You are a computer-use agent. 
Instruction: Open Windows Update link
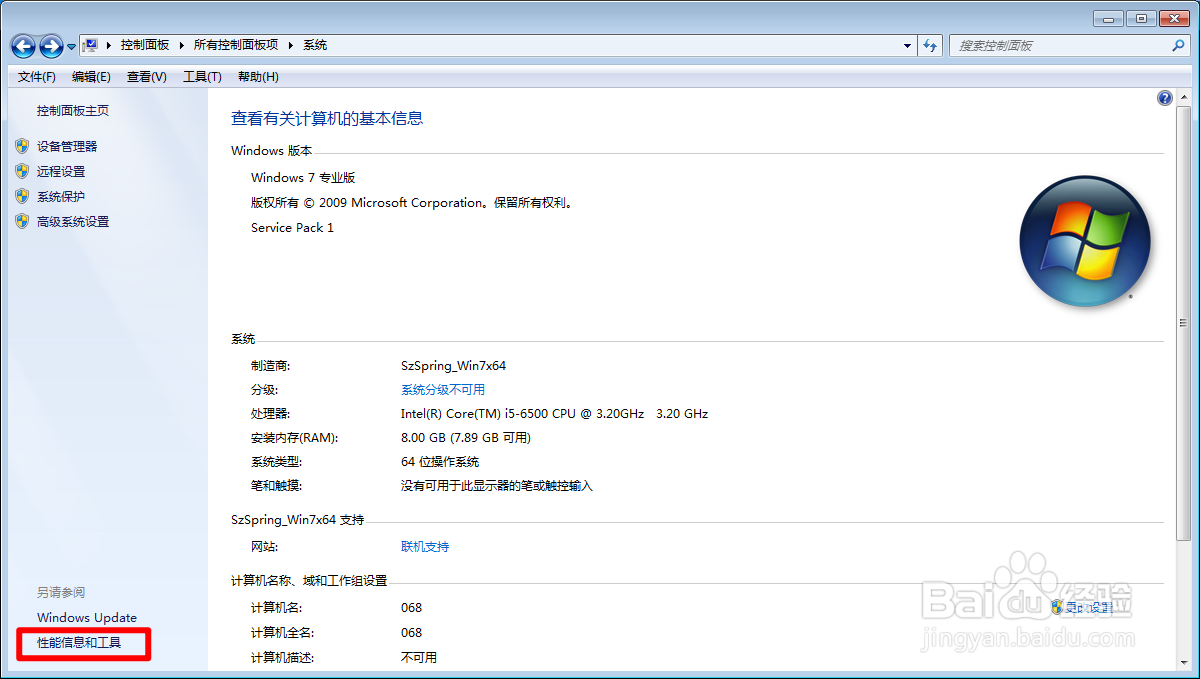coord(87,618)
